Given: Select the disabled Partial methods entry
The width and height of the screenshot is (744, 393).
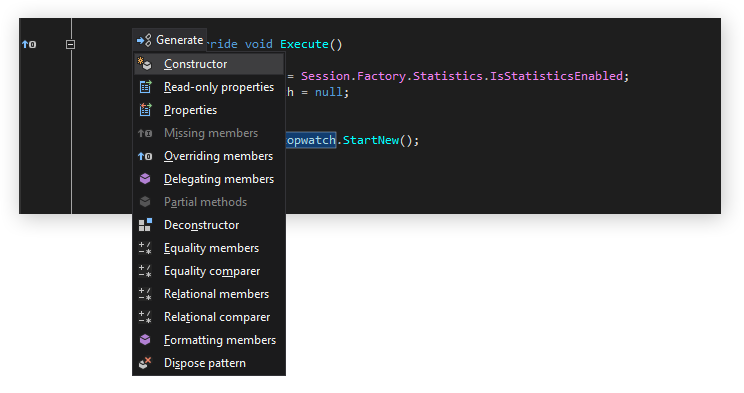Looking at the screenshot, I should tap(209, 202).
